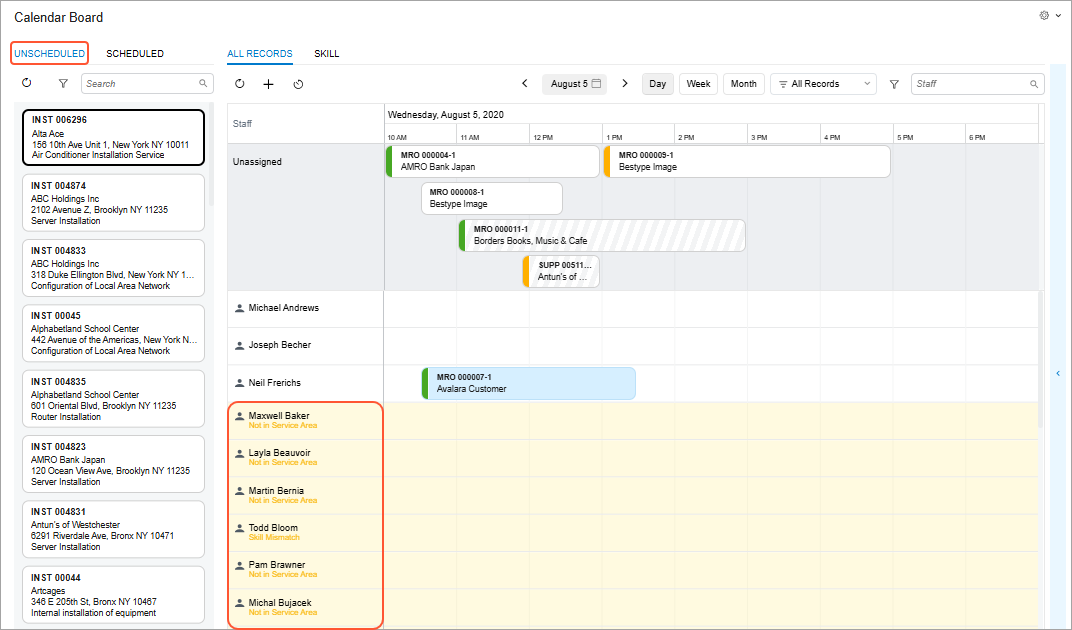Expand the right side panel arrow
Screen dimensions: 1072x630
pyautogui.click(x=1058, y=373)
